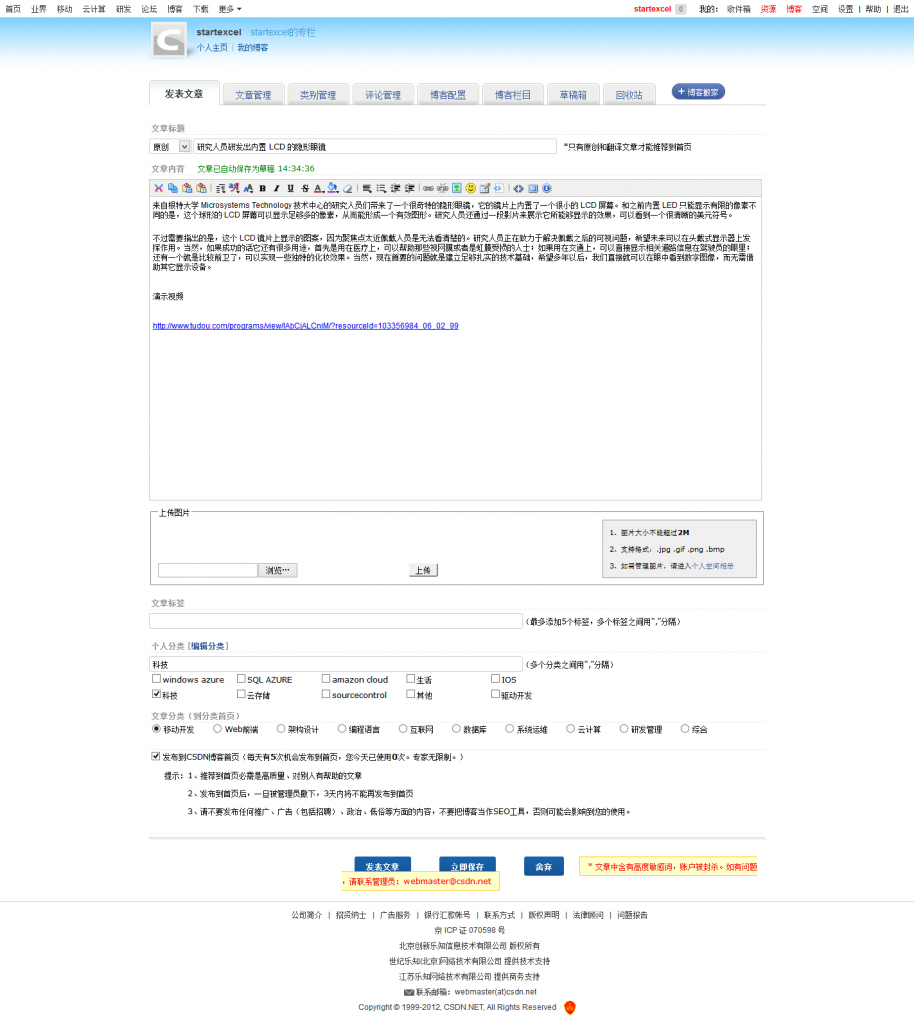Switch to the 文章管理 tab
The width and height of the screenshot is (914, 1024).
[253, 95]
